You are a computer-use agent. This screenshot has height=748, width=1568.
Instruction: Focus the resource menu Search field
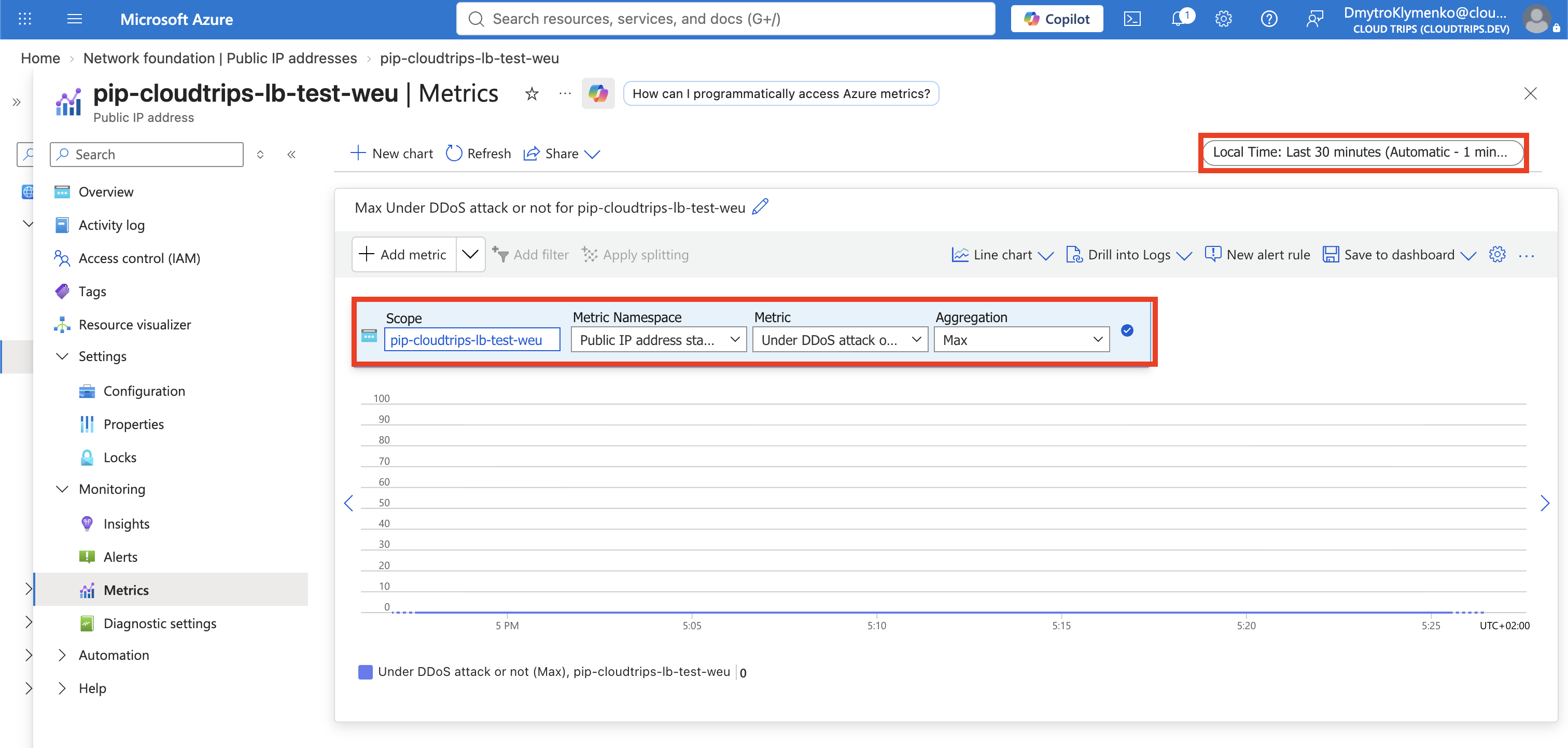(147, 155)
